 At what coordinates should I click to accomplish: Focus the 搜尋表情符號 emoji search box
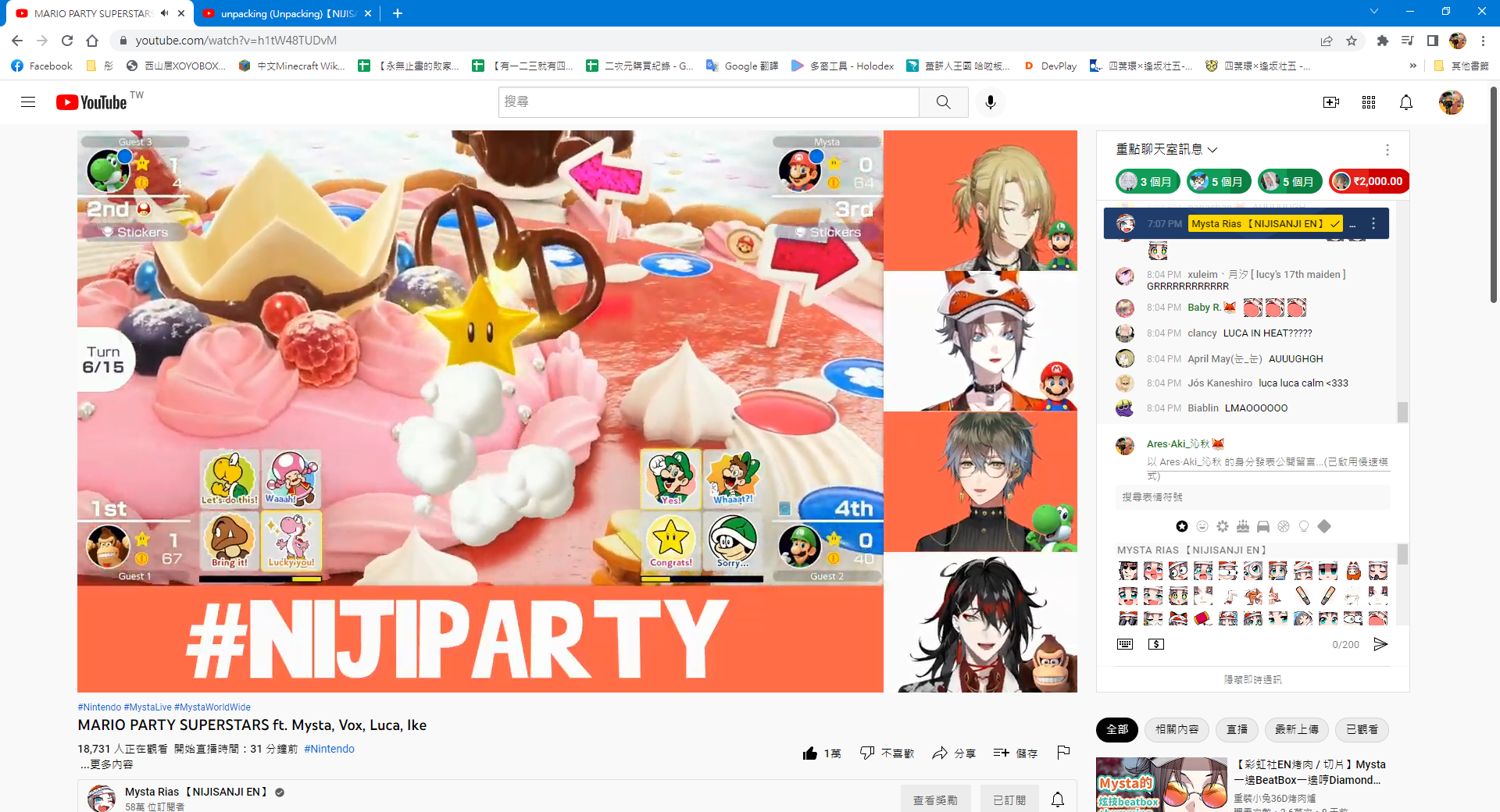point(1253,497)
